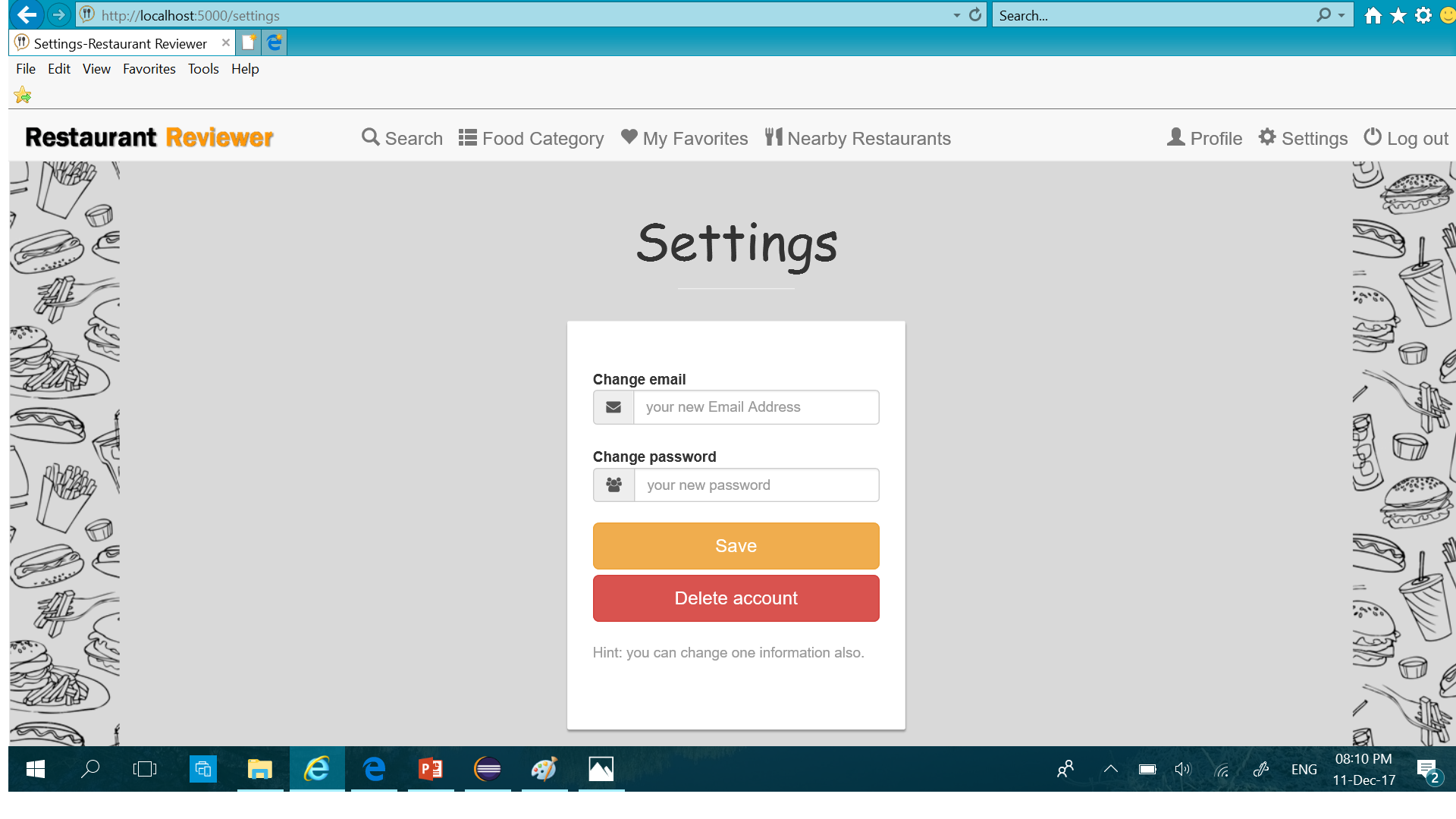
Task: Open the Help menu
Action: (245, 69)
